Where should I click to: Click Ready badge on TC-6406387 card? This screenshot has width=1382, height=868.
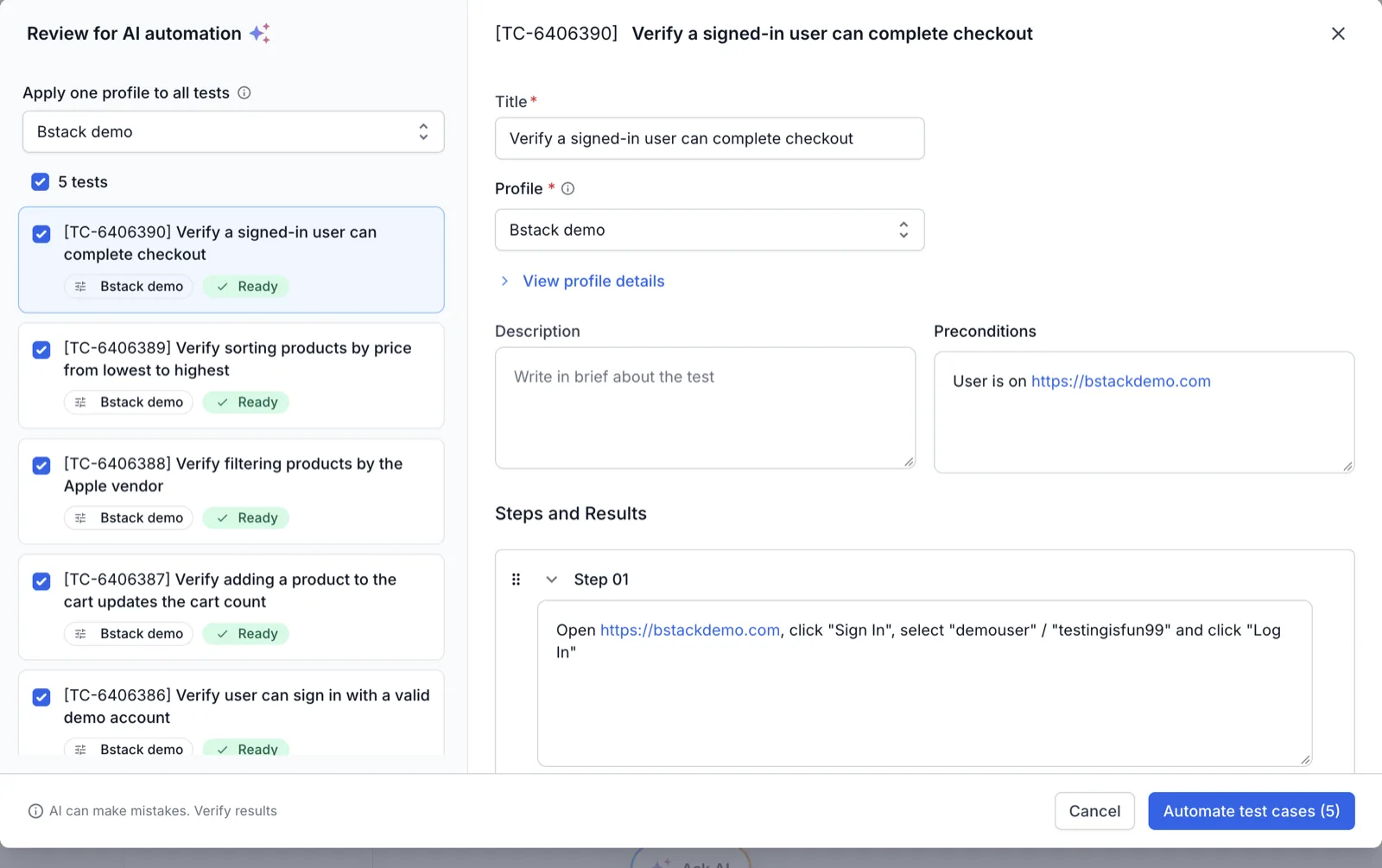[x=246, y=634]
